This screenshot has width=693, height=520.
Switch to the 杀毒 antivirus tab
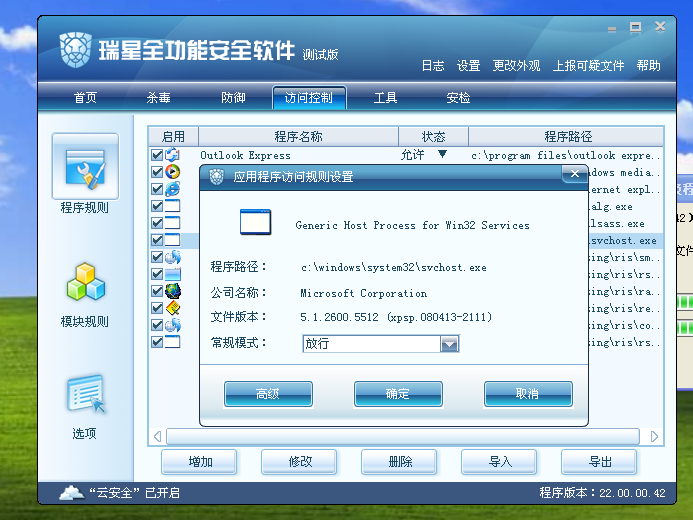[159, 98]
